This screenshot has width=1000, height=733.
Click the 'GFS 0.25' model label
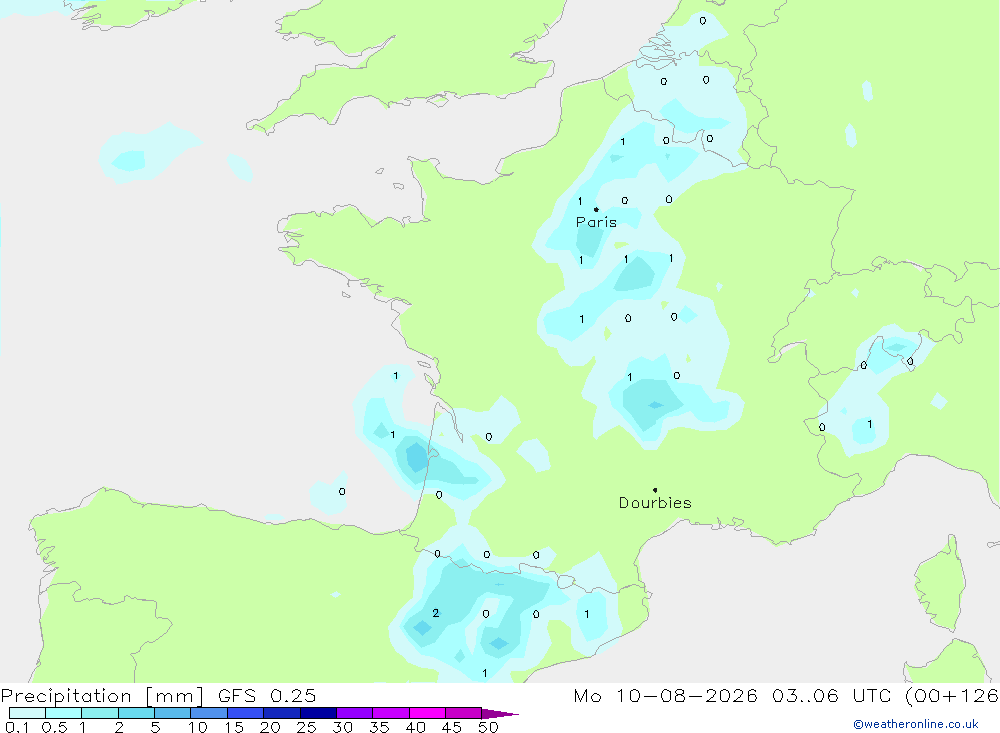pos(267,695)
